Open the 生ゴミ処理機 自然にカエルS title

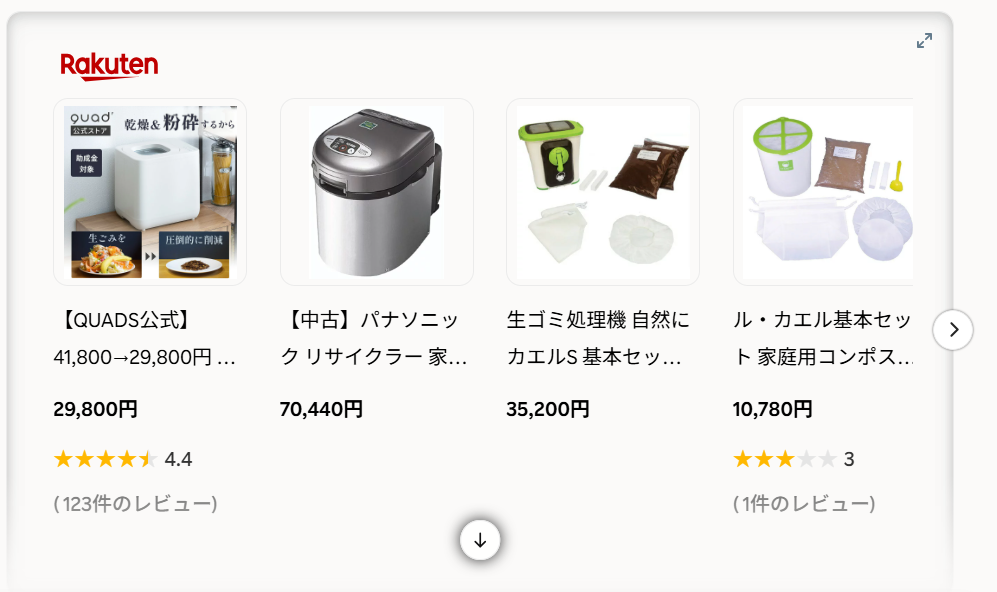click(598, 338)
